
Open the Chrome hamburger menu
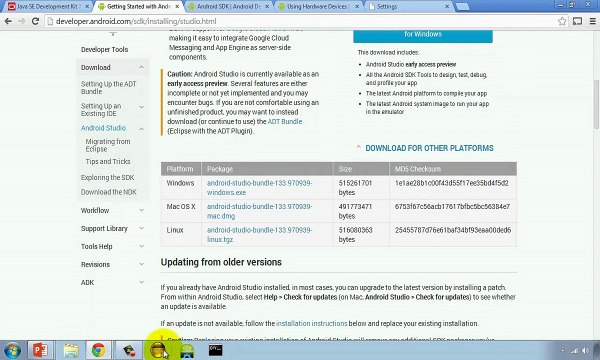click(x=592, y=21)
